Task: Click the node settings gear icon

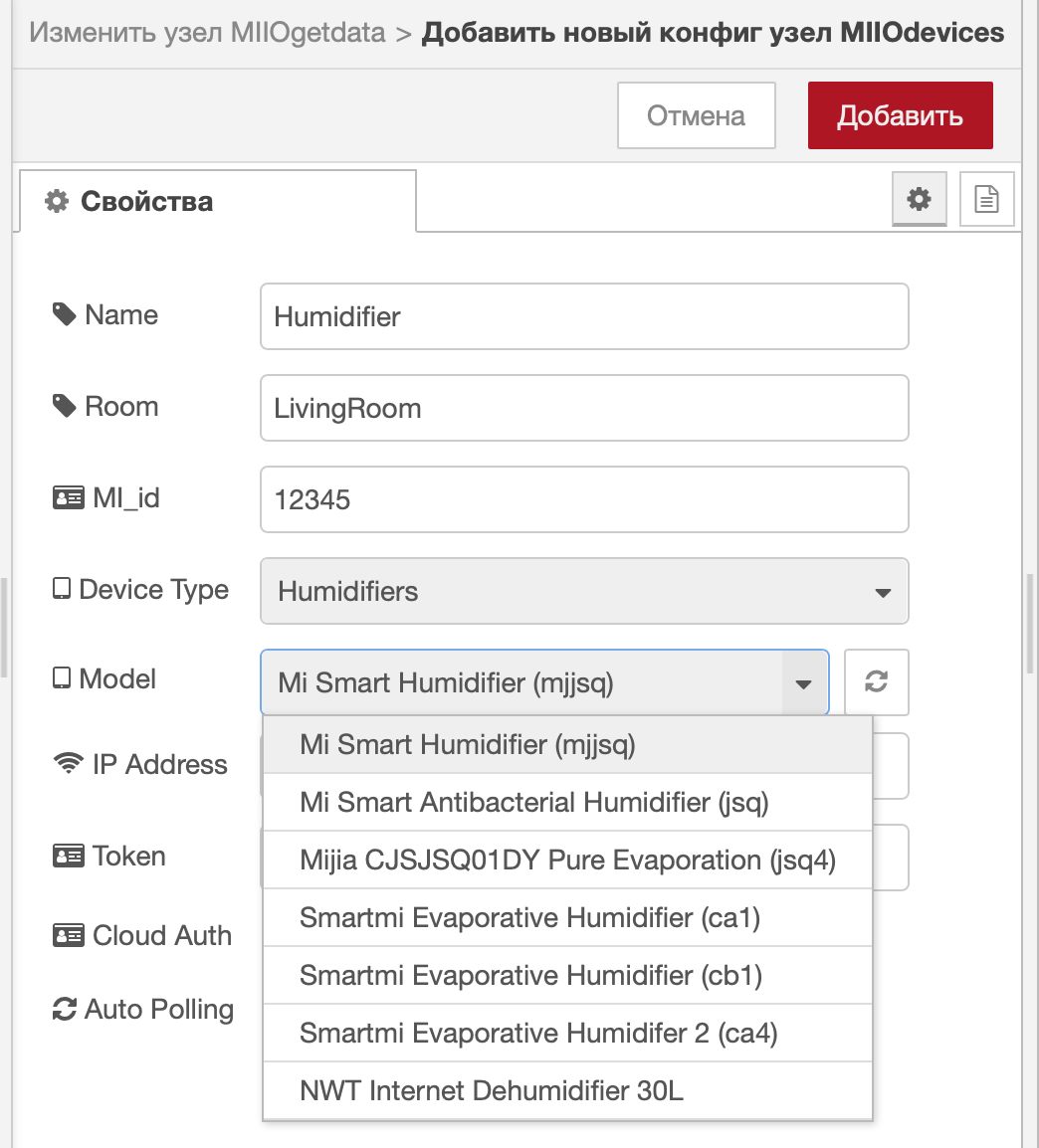Action: tap(919, 198)
